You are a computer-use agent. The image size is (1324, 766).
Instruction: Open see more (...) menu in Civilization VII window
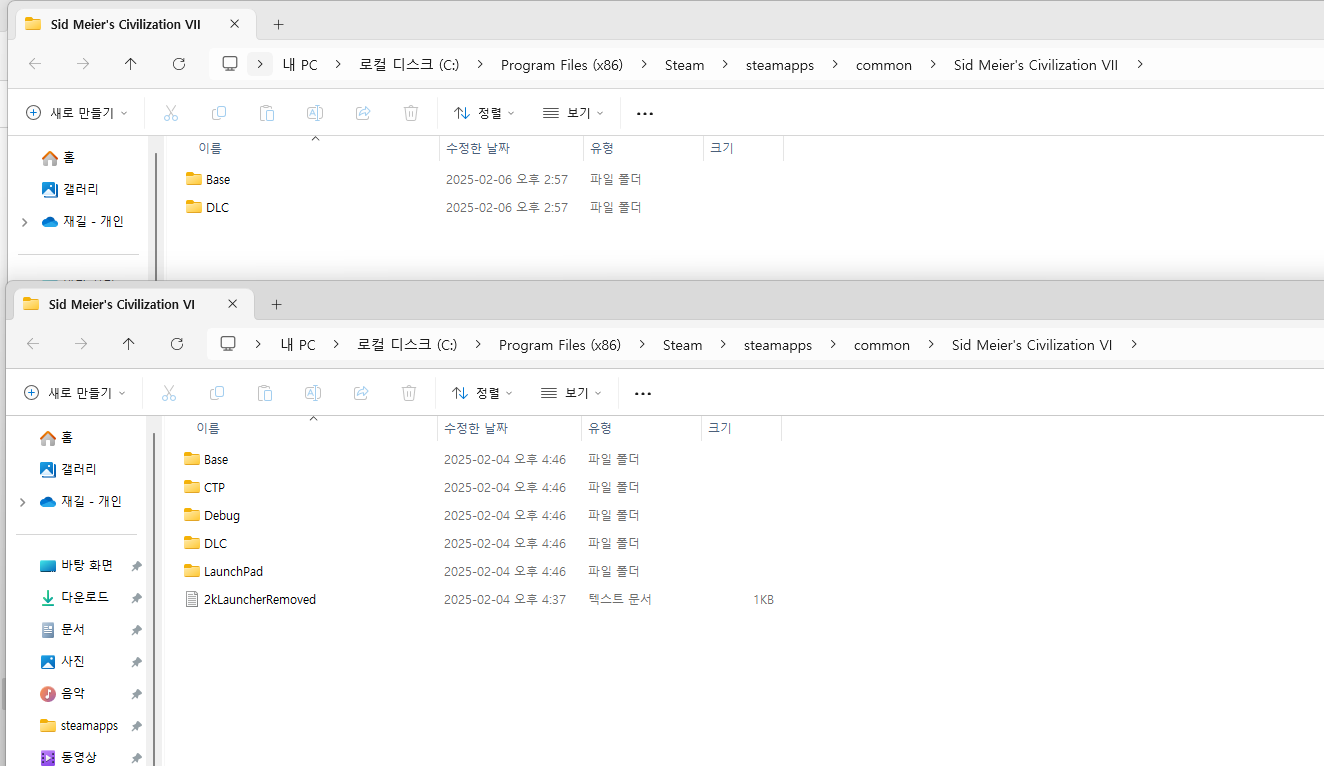[645, 113]
